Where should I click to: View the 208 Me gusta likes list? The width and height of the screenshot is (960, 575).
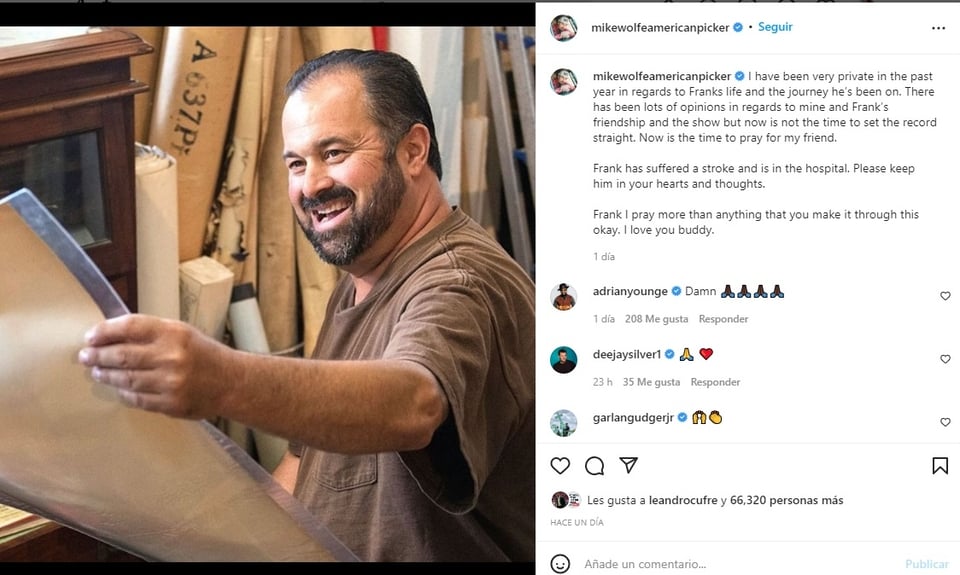[x=656, y=318]
